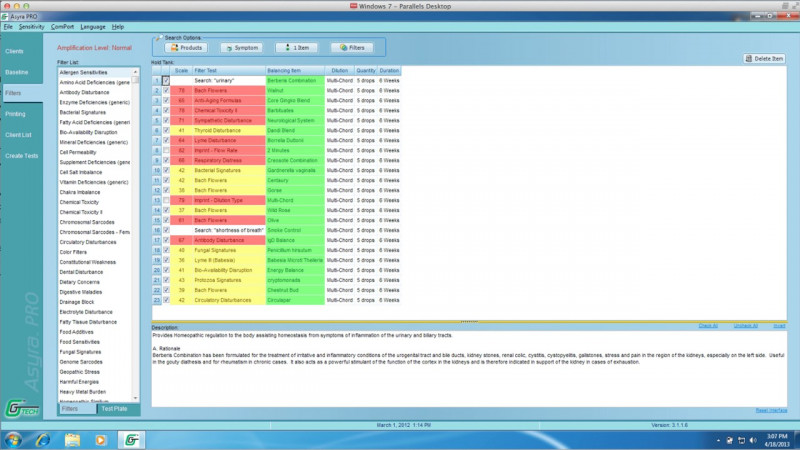Select the Penicillium hirsutum cell
Viewport: 800px width, 450px height.
coord(295,250)
